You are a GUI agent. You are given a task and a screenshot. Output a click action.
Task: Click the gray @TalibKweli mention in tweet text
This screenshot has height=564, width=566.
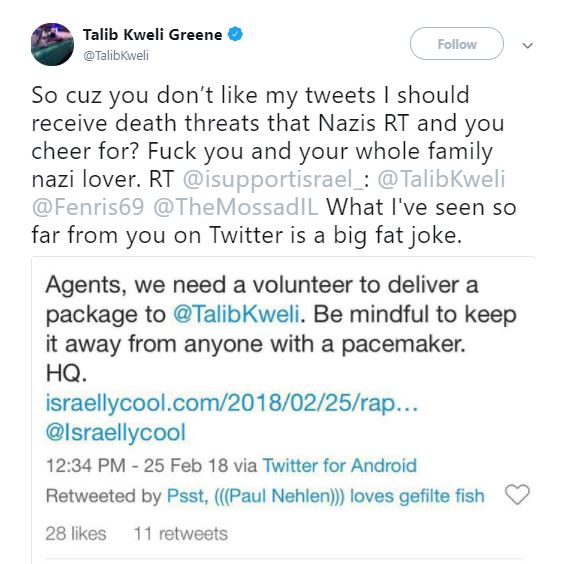click(441, 179)
